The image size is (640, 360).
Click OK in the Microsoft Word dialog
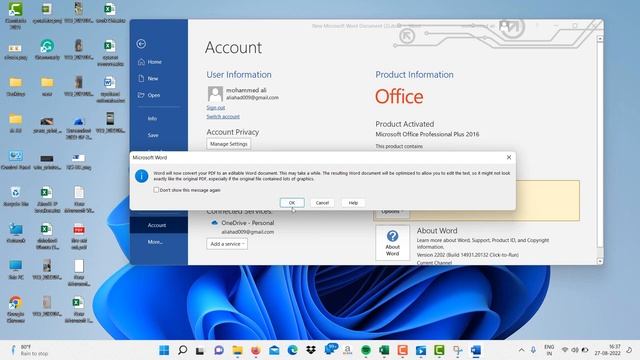(292, 203)
